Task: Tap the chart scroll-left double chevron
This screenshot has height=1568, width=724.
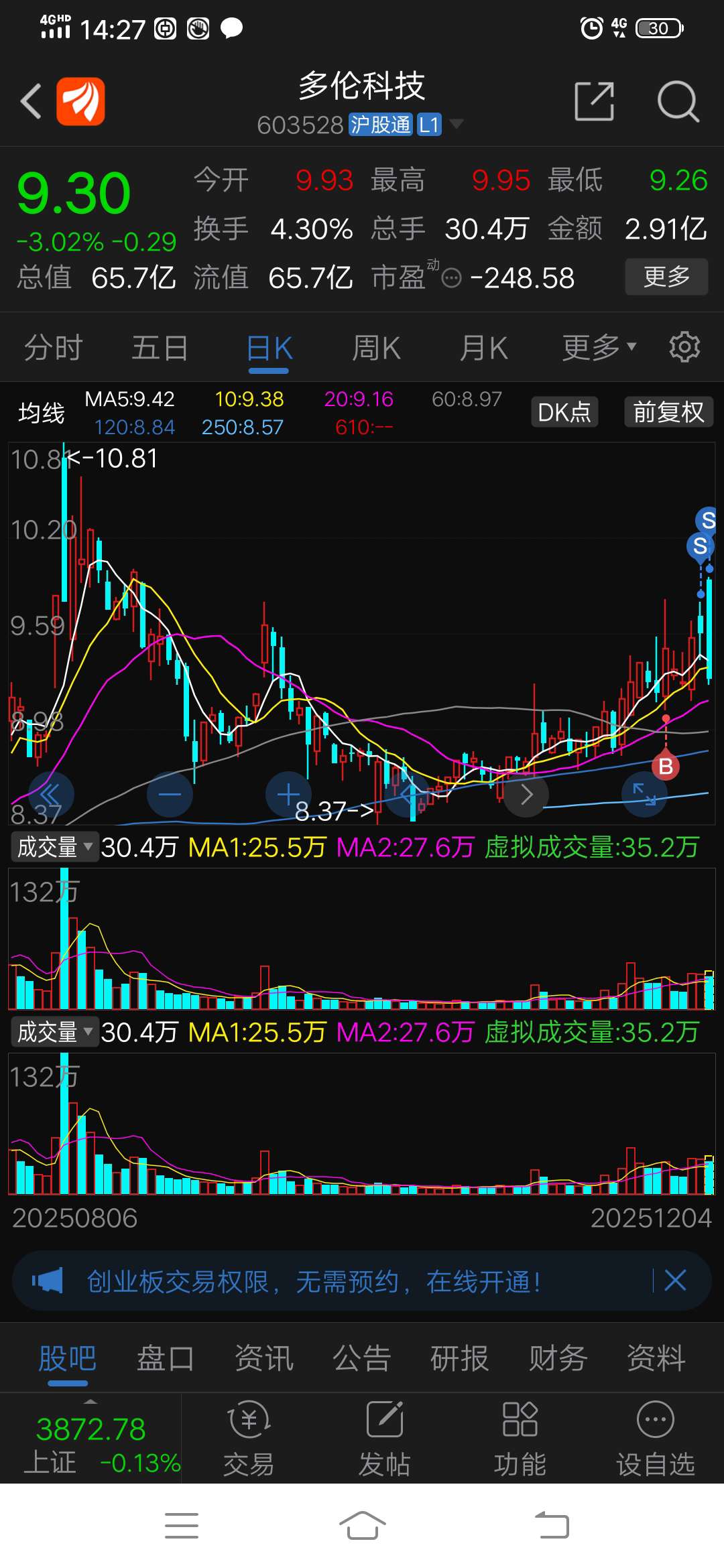Action: pyautogui.click(x=51, y=795)
